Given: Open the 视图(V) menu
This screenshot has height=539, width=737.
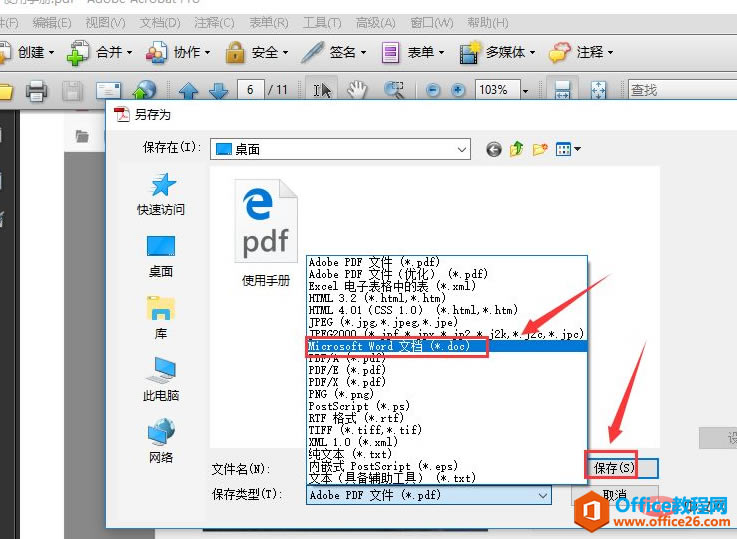Looking at the screenshot, I should (x=105, y=23).
